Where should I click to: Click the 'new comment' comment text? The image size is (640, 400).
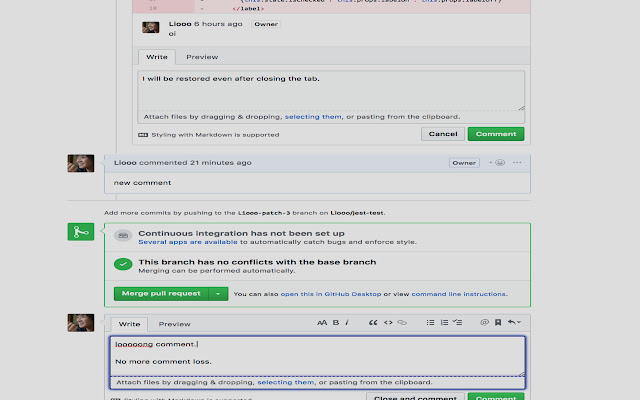(142, 183)
